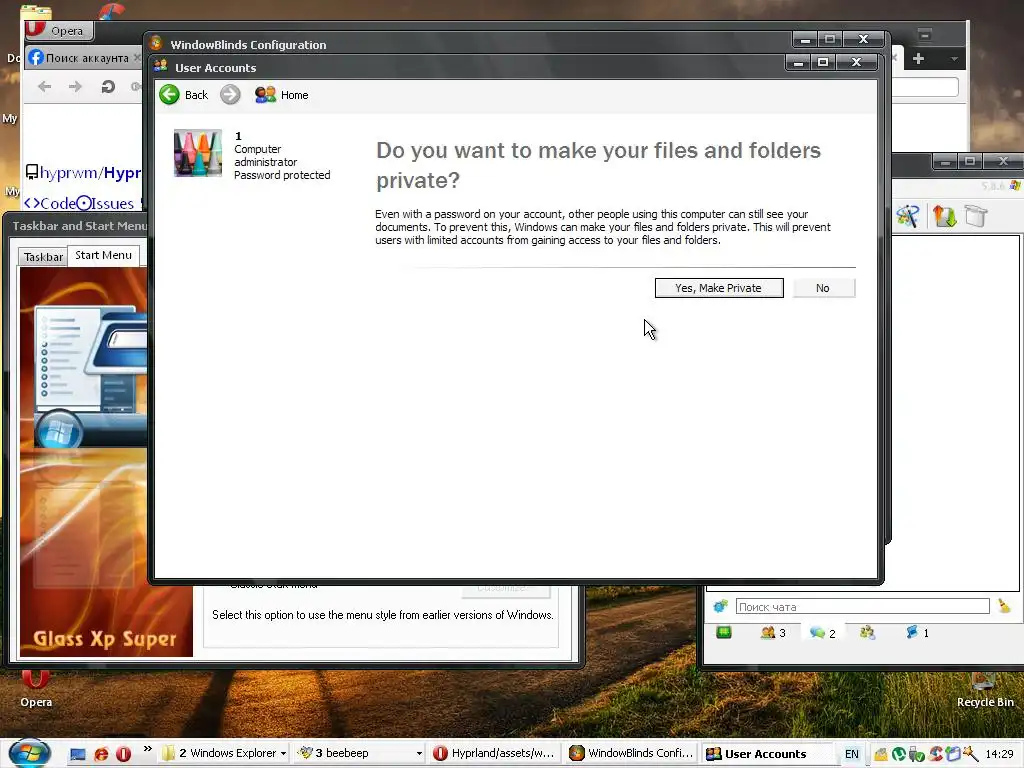
Task: Click the safely remove hardware tray icon
Action: click(x=916, y=754)
